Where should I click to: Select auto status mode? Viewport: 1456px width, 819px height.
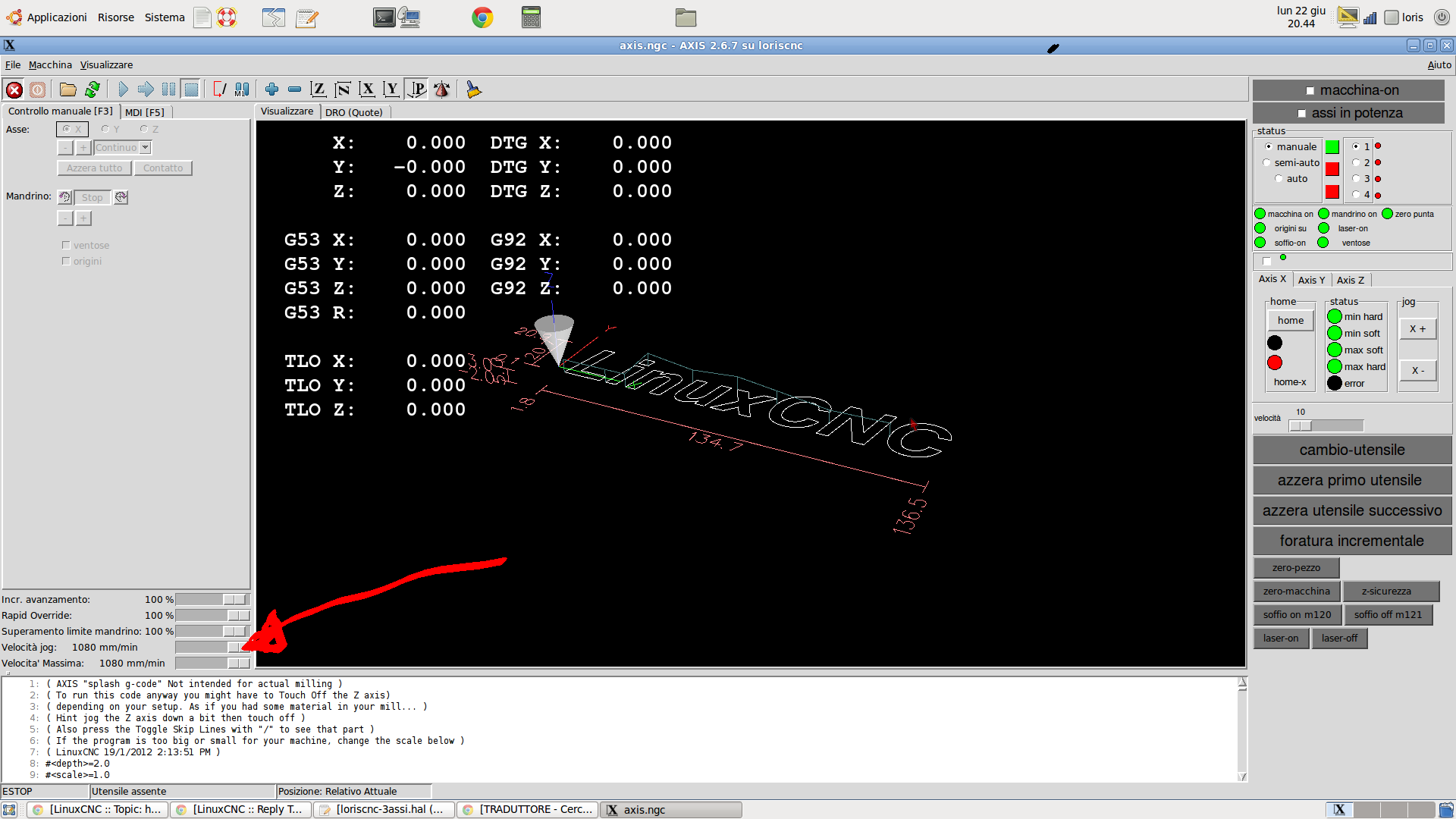coord(1292,179)
